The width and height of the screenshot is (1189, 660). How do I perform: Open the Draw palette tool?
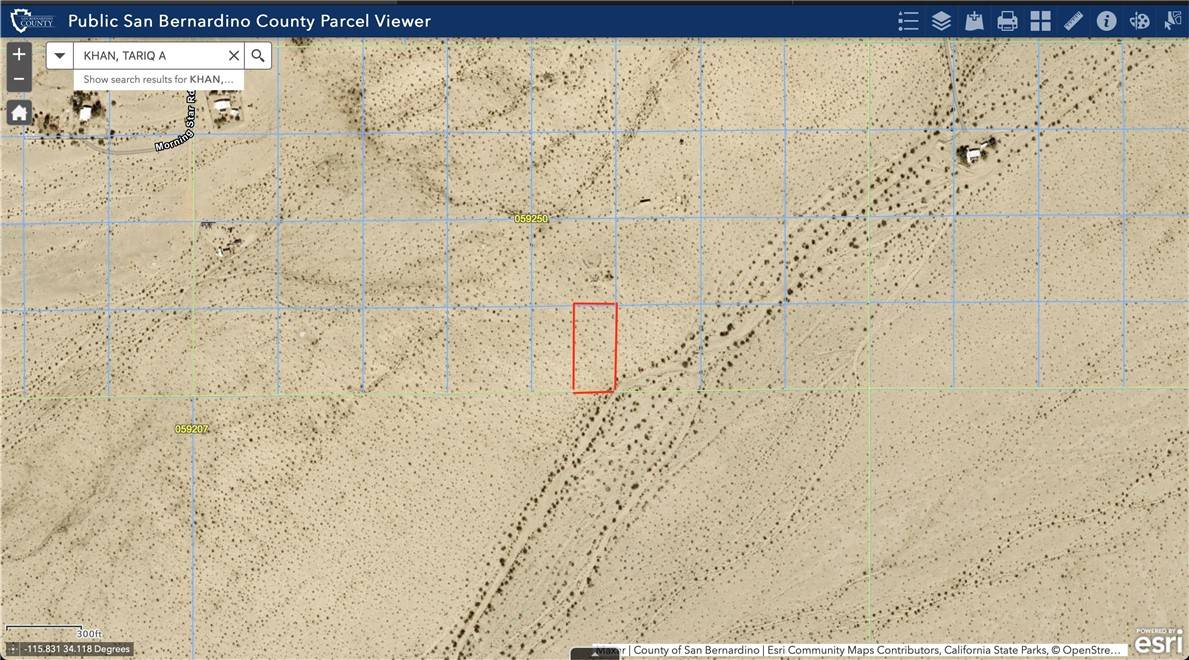click(1139, 20)
